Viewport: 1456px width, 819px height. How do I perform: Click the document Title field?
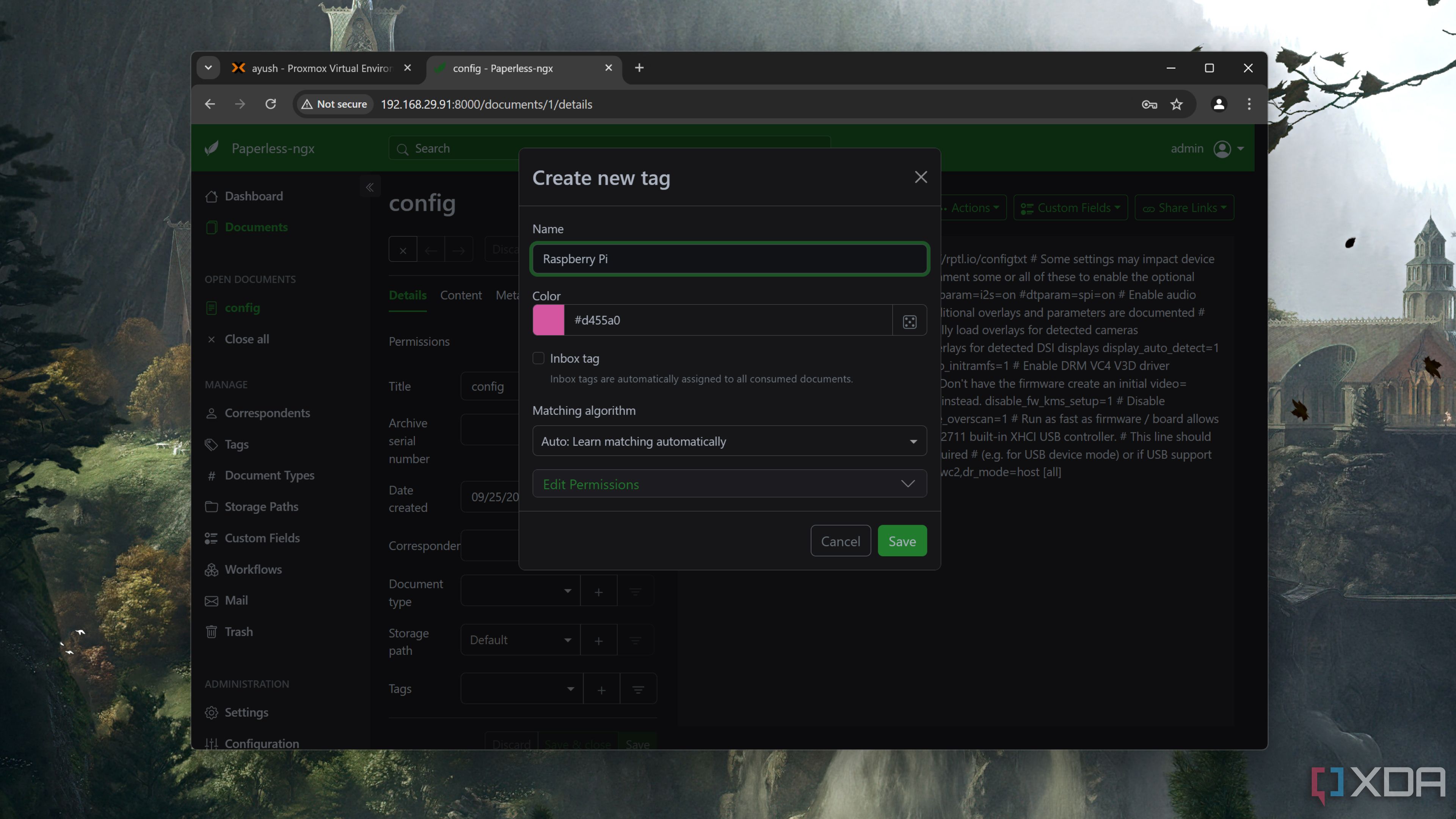click(490, 386)
